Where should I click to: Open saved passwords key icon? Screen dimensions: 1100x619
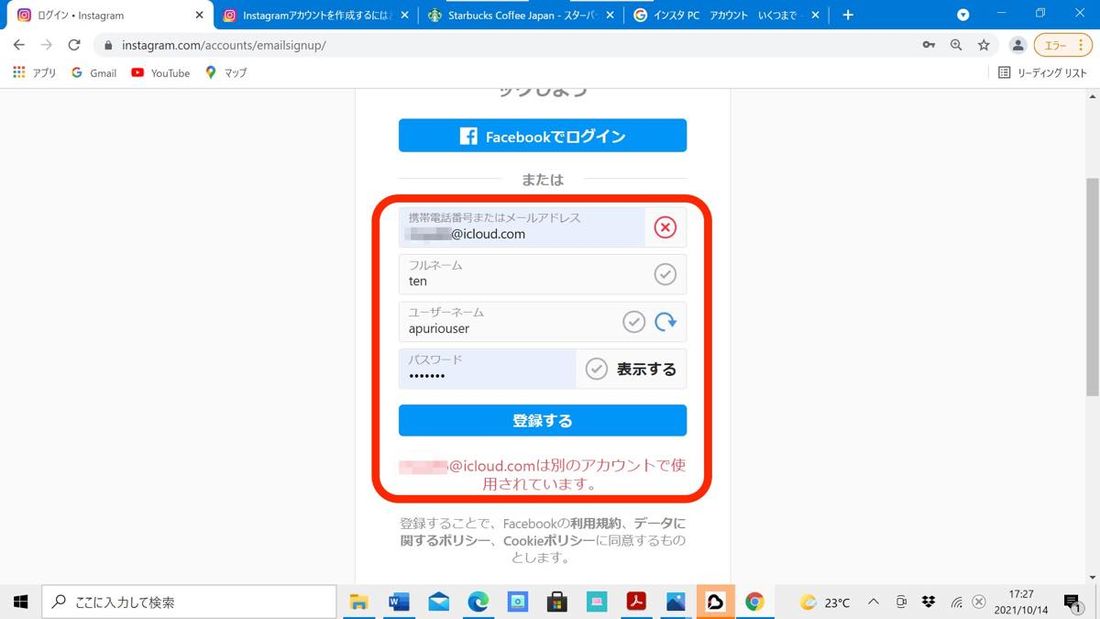click(929, 45)
